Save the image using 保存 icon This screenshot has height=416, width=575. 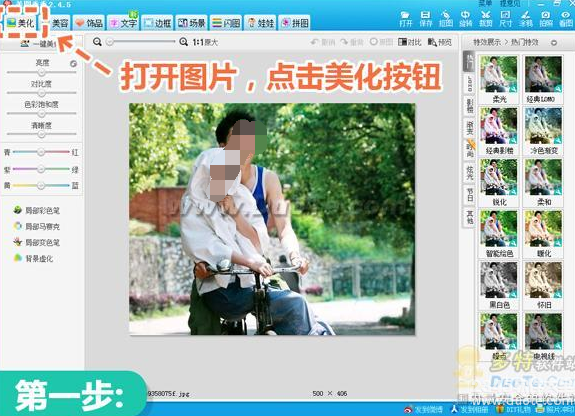[425, 19]
